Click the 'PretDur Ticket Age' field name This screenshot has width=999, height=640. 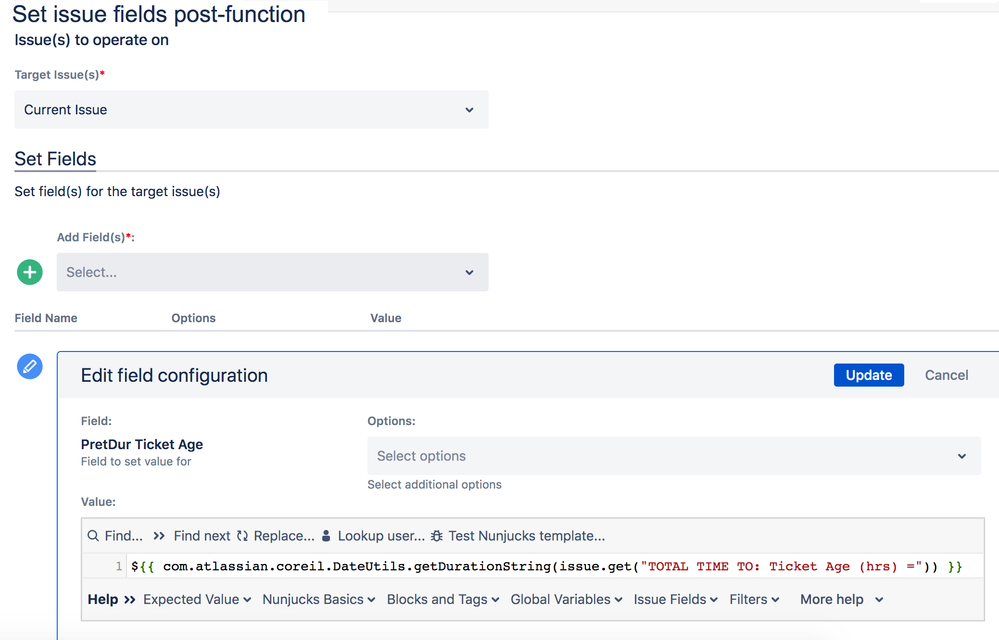tap(142, 444)
